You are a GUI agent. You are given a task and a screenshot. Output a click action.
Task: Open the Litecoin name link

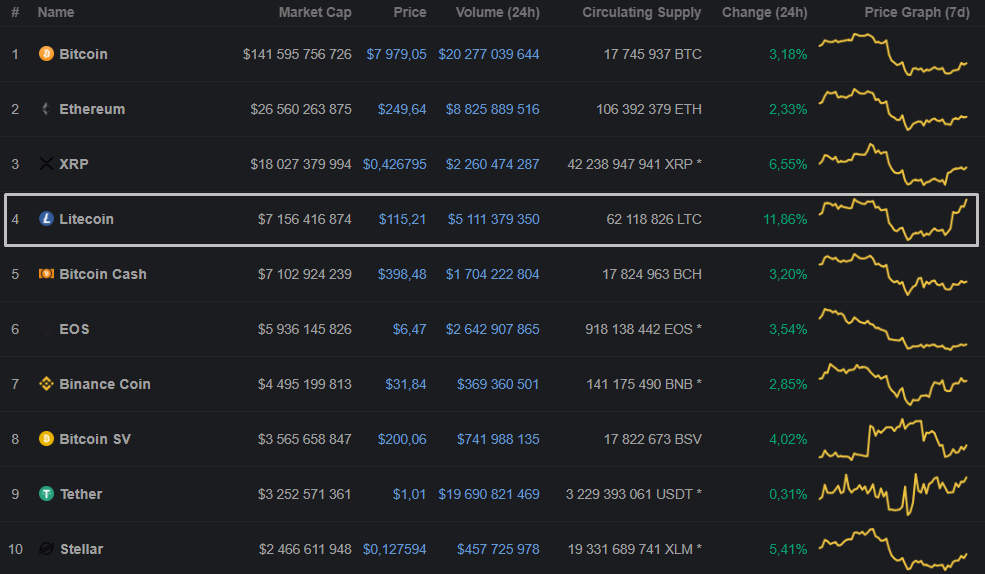tap(86, 219)
